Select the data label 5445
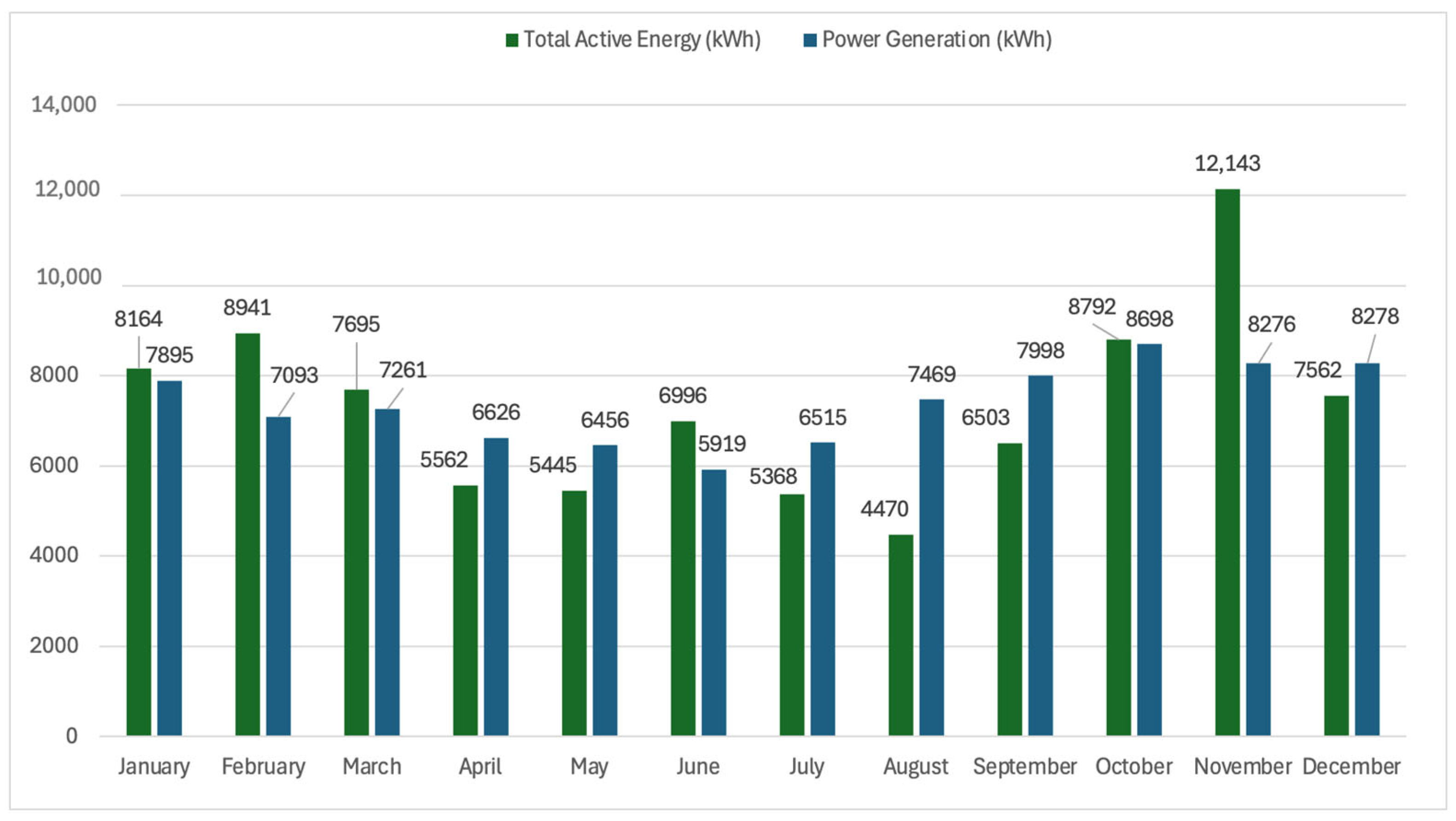This screenshot has height=821, width=1456. (553, 465)
